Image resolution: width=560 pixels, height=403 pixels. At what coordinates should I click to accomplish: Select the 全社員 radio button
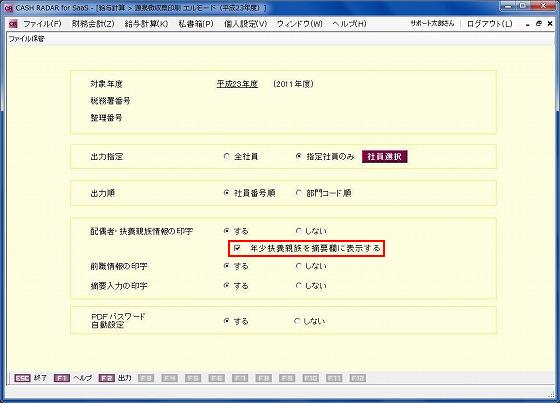[226, 156]
